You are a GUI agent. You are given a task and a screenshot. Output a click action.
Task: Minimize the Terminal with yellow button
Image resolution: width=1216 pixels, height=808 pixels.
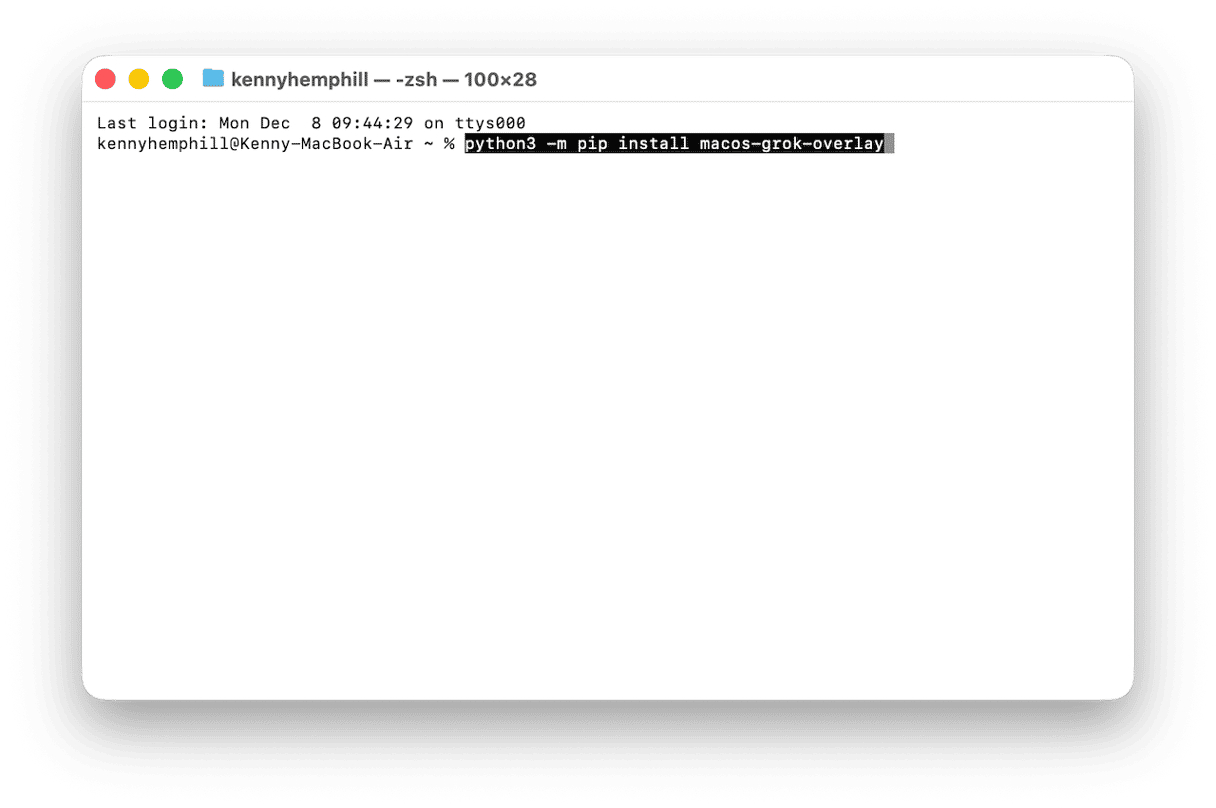(139, 79)
